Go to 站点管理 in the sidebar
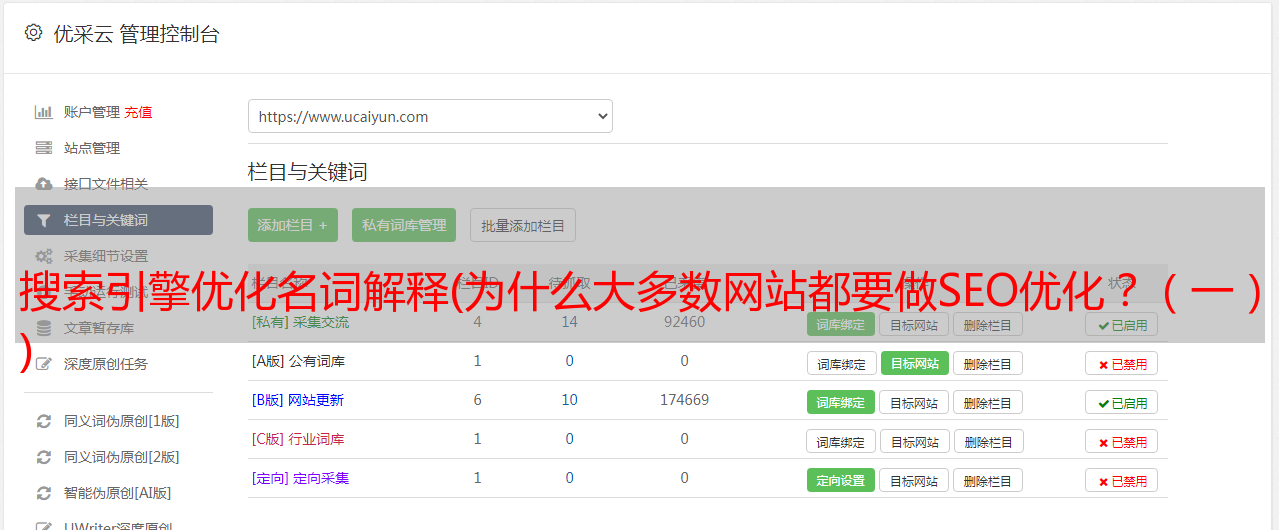This screenshot has height=530, width=1279. pyautogui.click(x=92, y=148)
